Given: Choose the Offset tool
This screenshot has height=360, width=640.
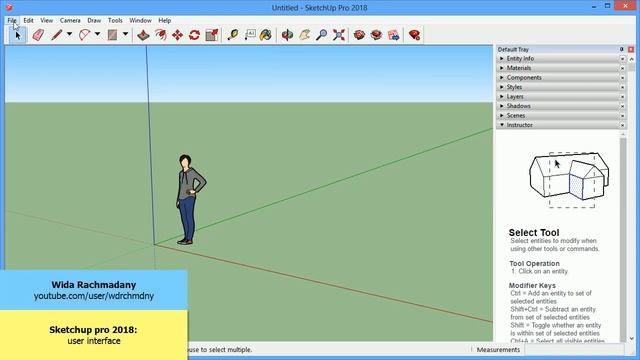Looking at the screenshot, I should click(160, 35).
